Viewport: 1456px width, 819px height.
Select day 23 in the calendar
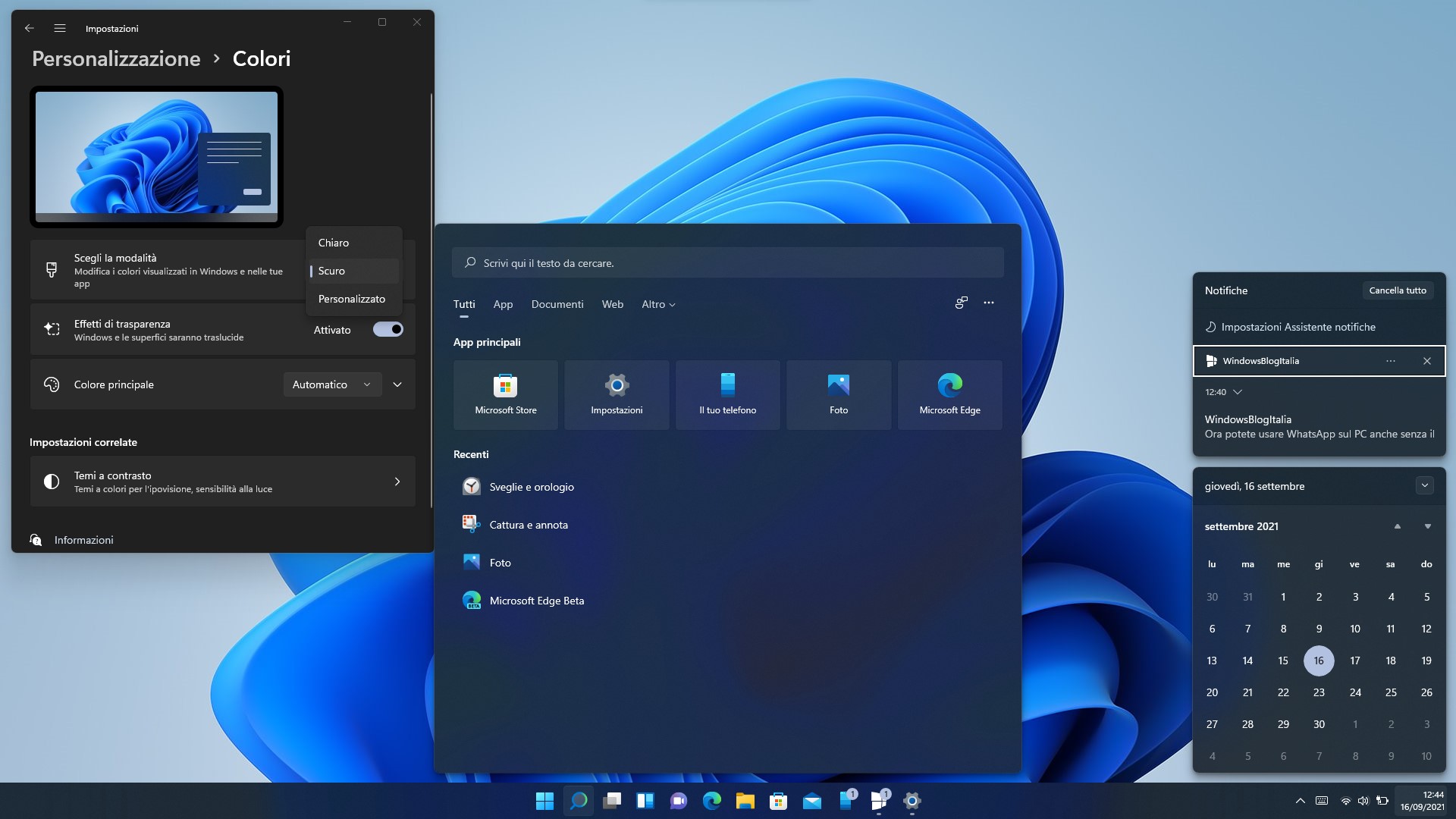click(1319, 692)
